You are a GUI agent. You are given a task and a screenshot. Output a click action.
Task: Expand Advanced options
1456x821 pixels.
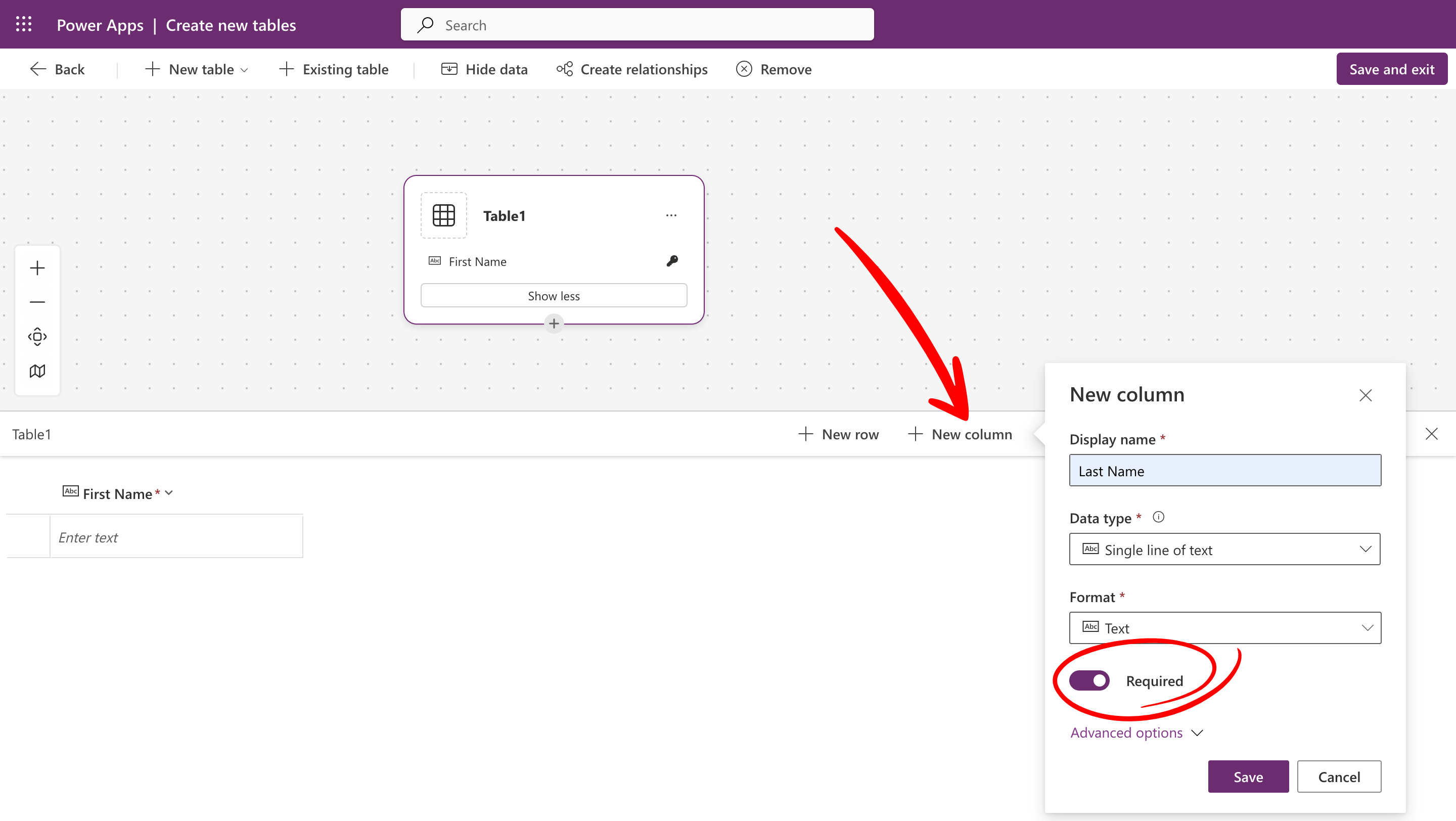coord(1136,733)
